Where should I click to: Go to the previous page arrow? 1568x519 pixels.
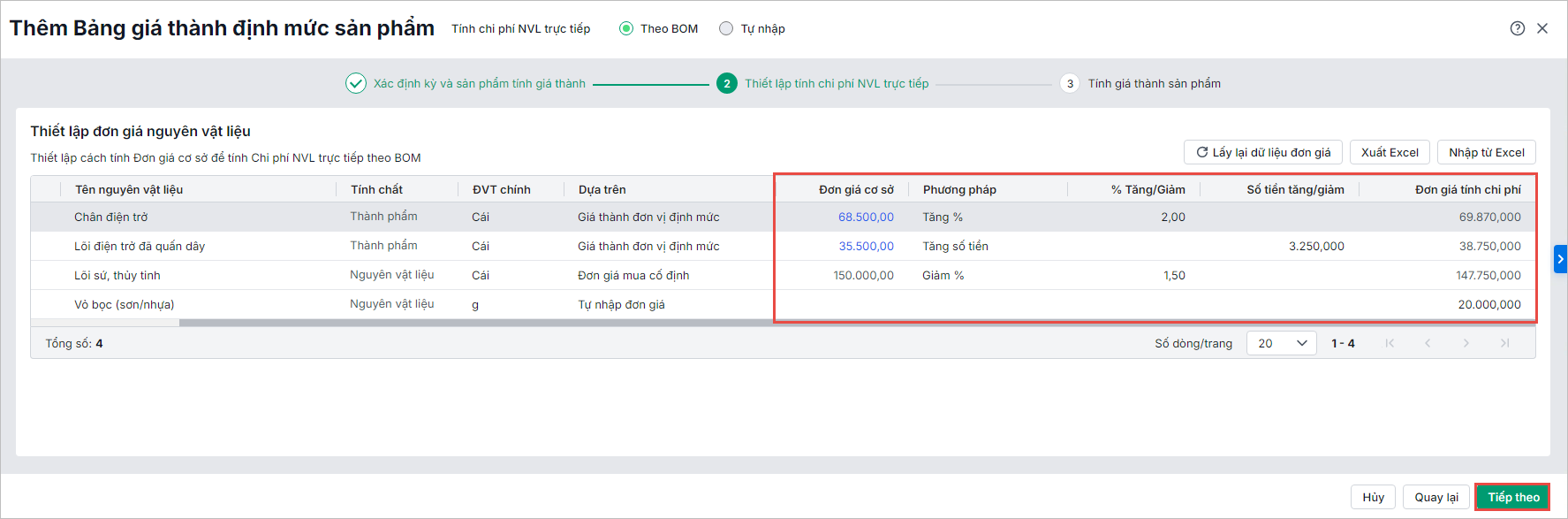click(x=1428, y=343)
